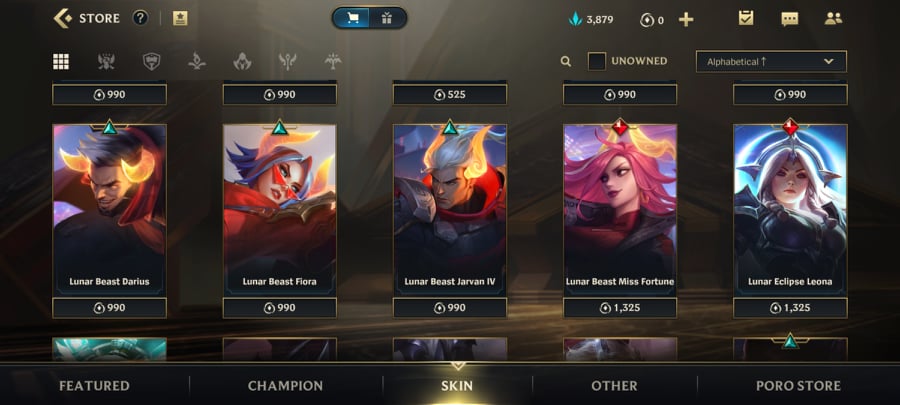Select the Lunar Beast Fiora skin card
Image resolution: width=900 pixels, height=405 pixels.
point(280,209)
